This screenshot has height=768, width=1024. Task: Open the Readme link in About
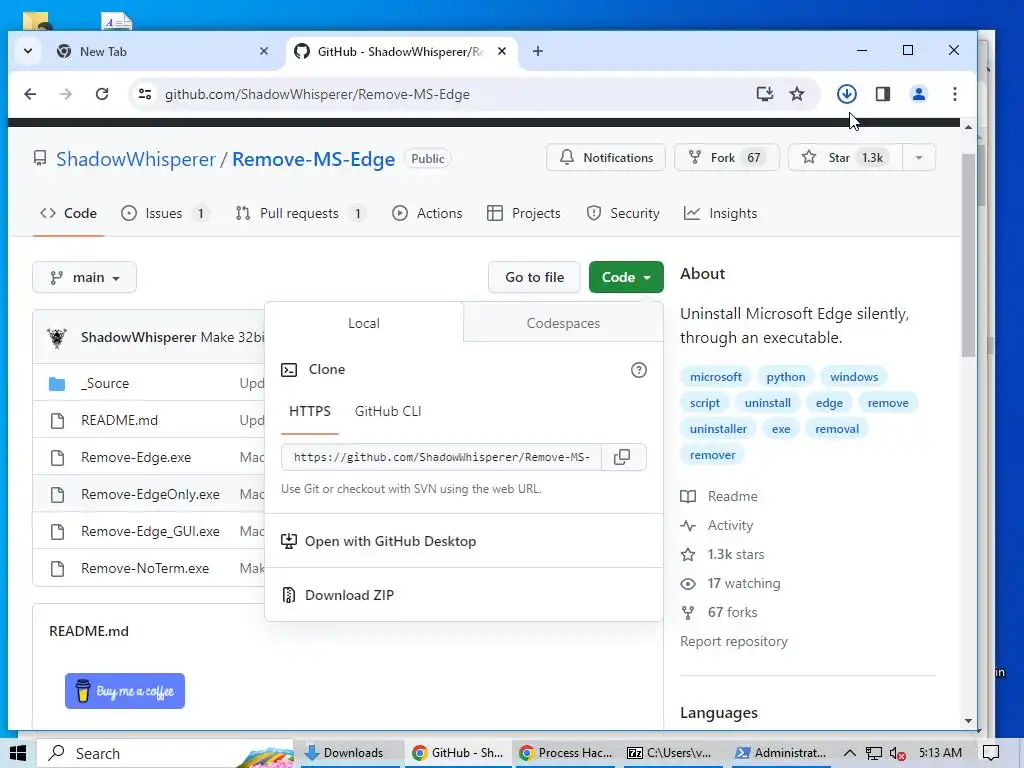click(x=719, y=496)
